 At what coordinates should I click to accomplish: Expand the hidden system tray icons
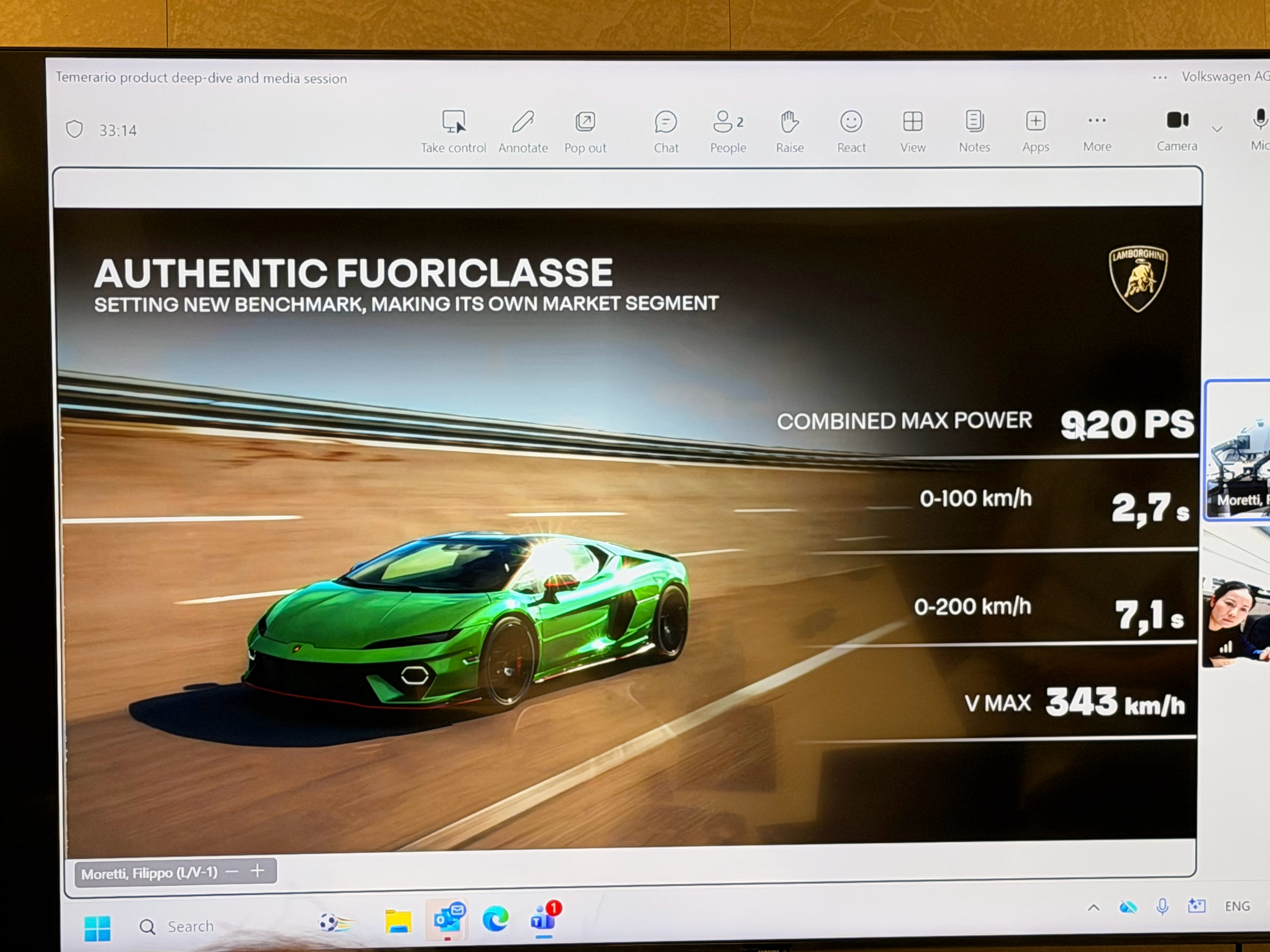click(1094, 907)
